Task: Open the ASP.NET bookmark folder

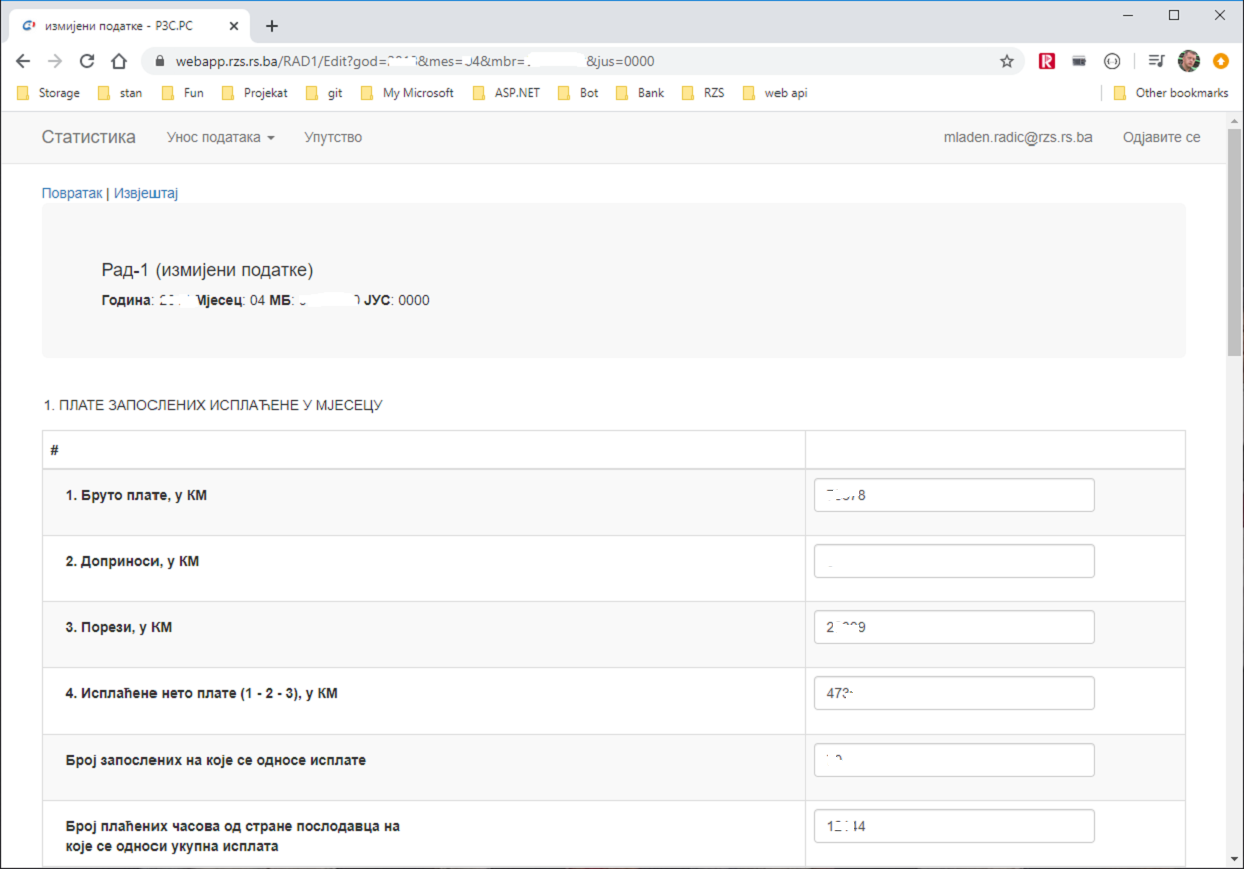Action: coord(507,93)
